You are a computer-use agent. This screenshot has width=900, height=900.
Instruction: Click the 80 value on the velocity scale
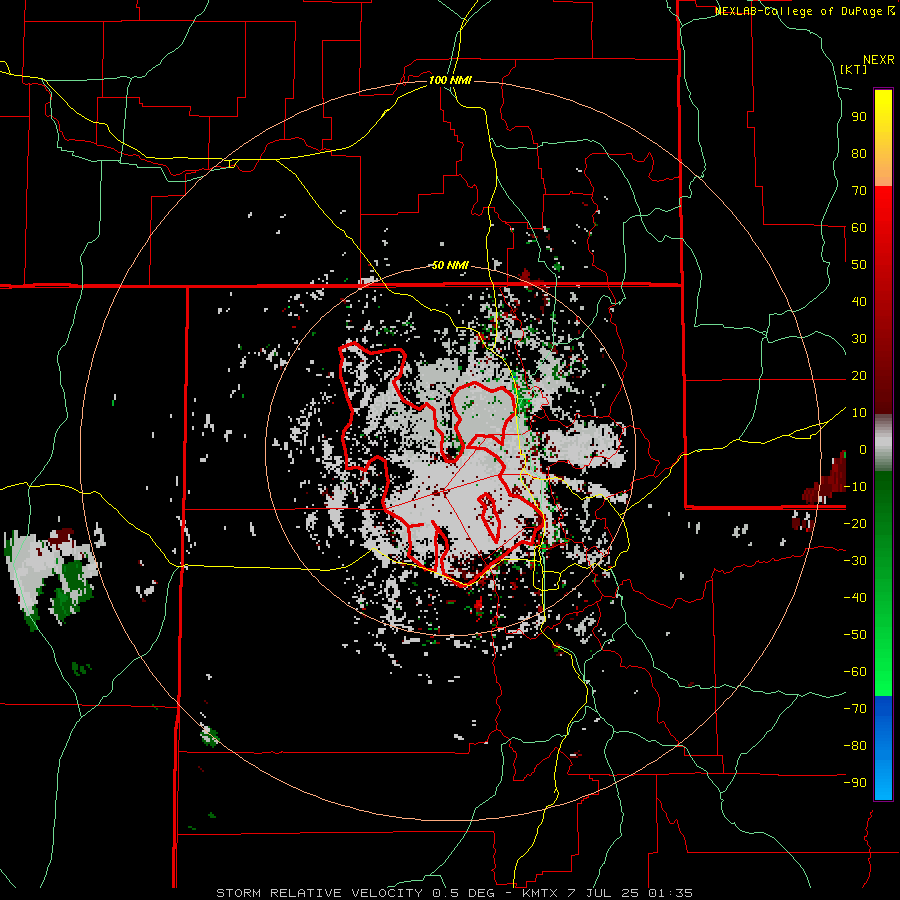pyautogui.click(x=859, y=154)
